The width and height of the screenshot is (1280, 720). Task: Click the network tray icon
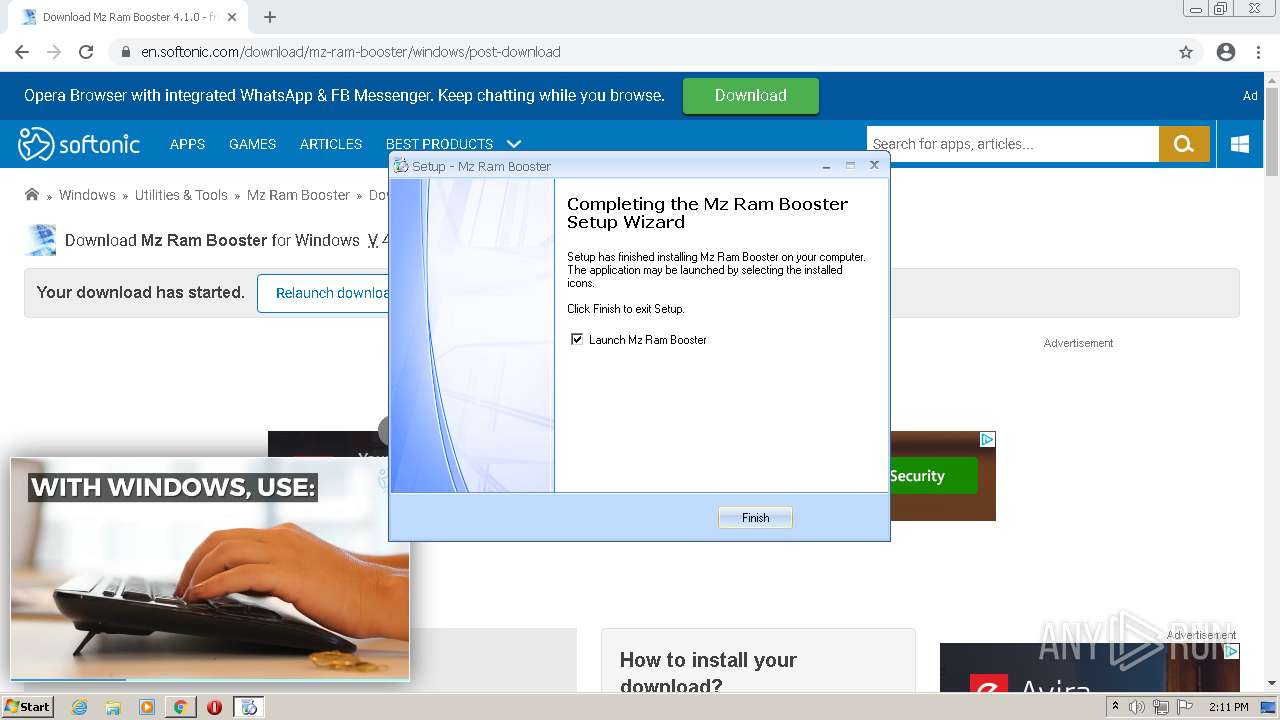pos(1160,707)
